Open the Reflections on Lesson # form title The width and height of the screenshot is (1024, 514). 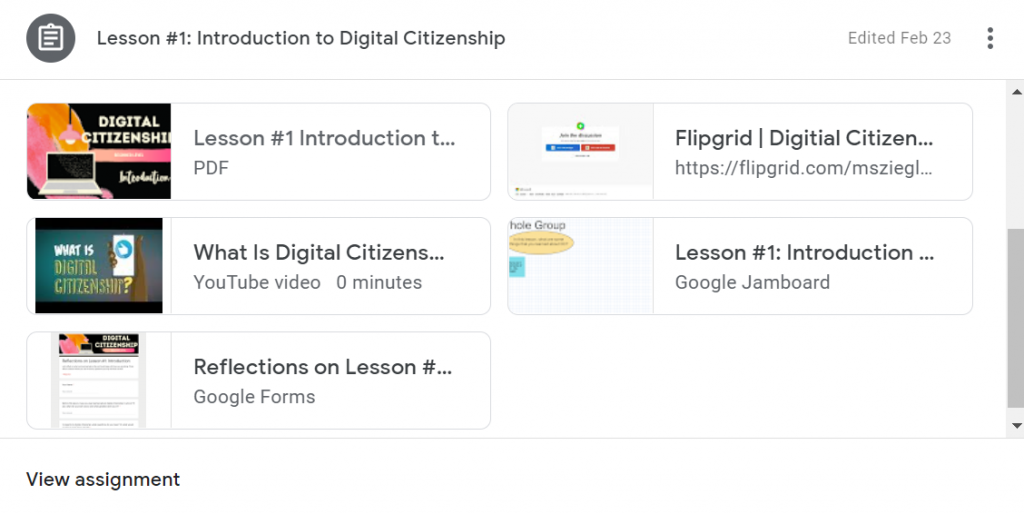tap(323, 366)
